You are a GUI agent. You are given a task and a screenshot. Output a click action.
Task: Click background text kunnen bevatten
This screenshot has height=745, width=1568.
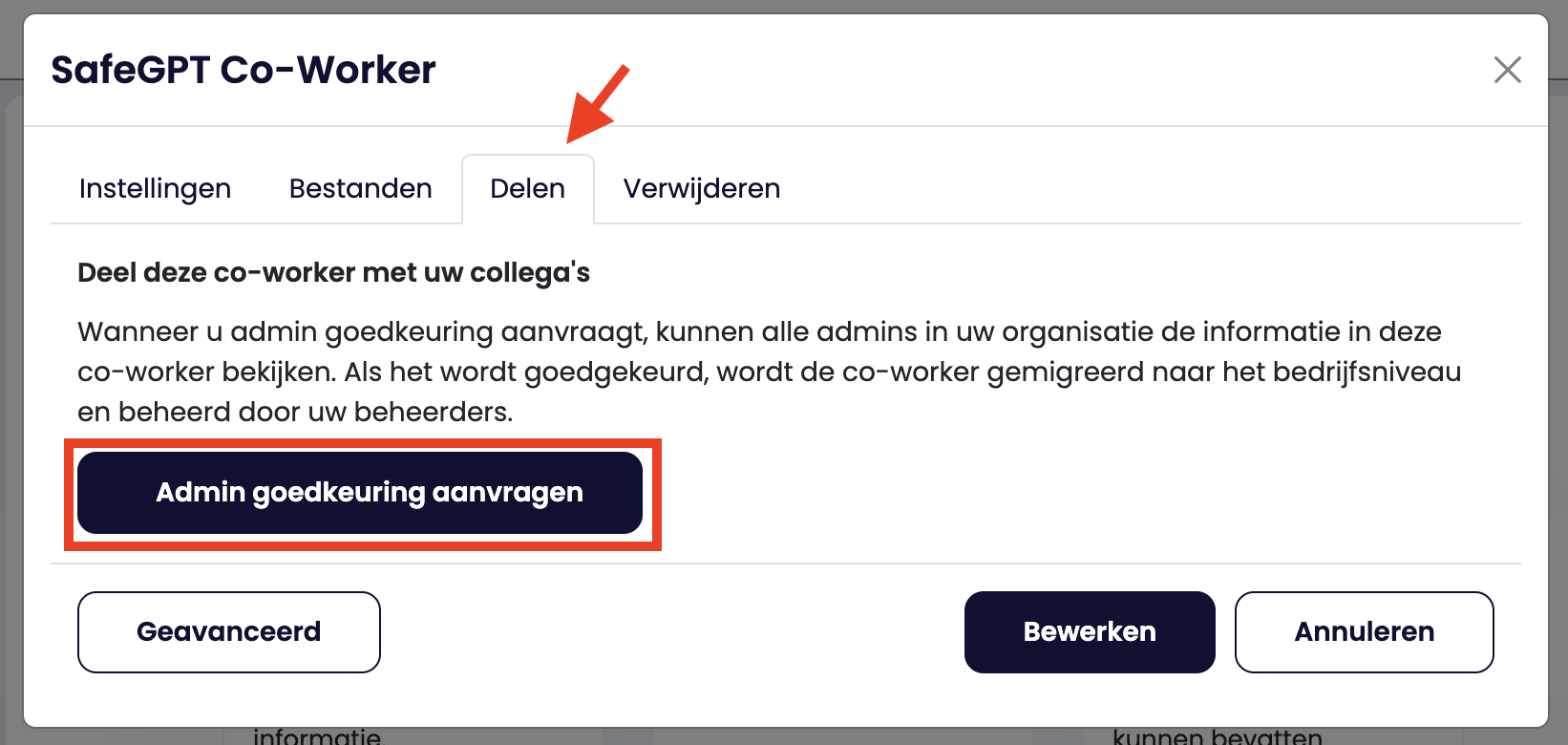[1217, 736]
